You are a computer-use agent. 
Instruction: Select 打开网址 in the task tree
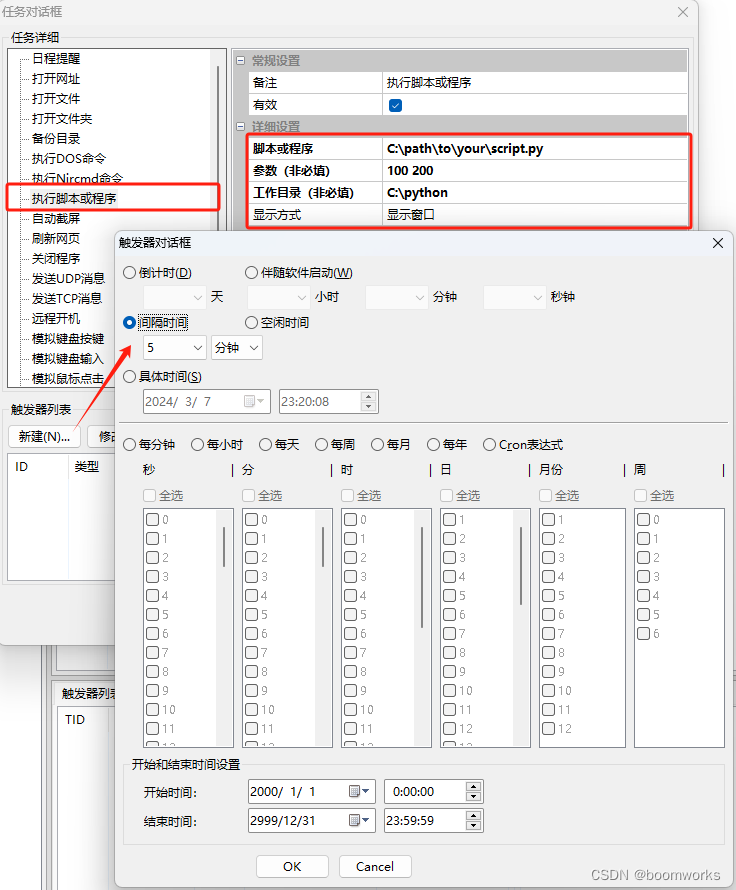56,78
